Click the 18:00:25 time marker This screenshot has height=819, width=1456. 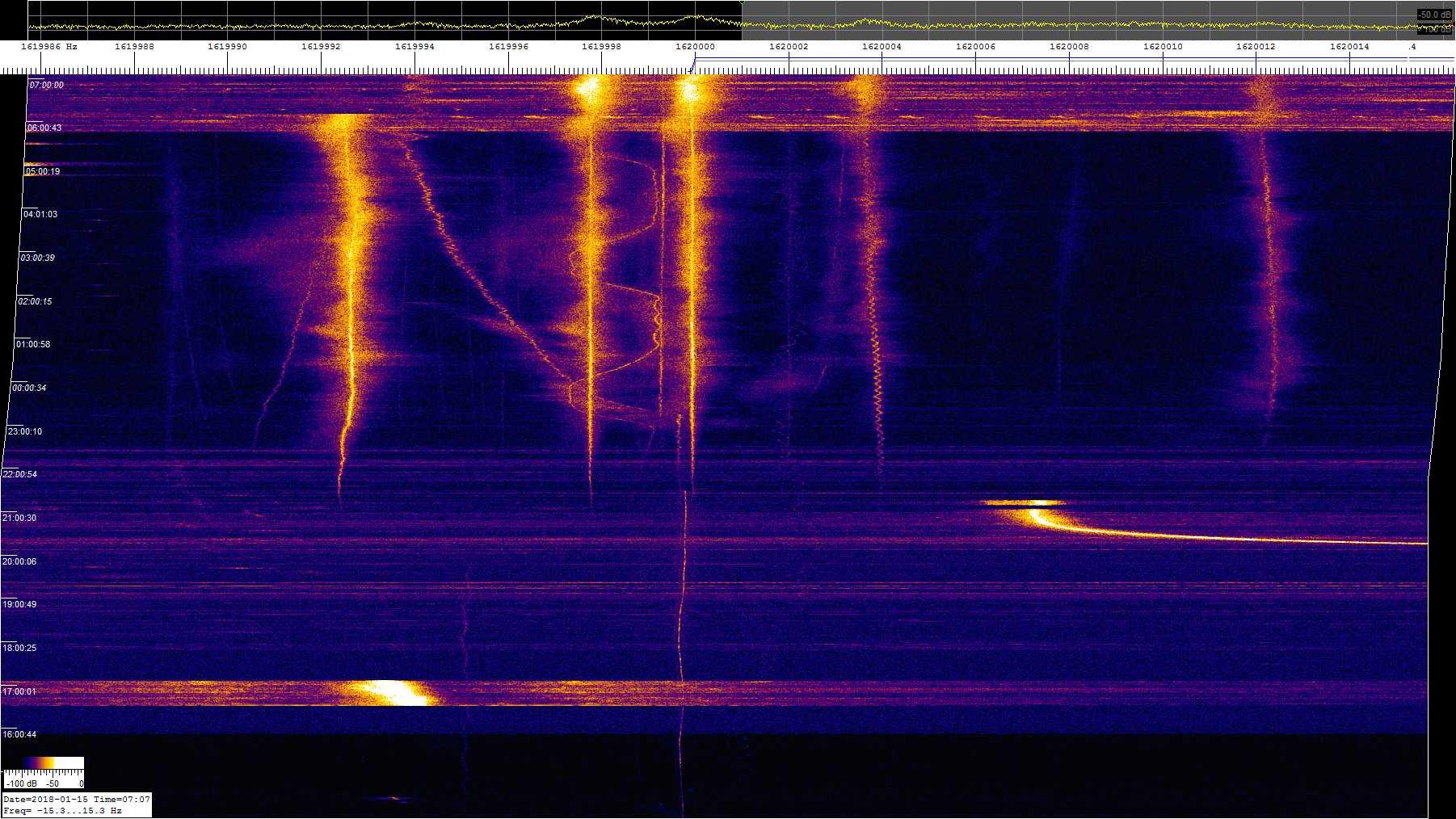pos(19,648)
